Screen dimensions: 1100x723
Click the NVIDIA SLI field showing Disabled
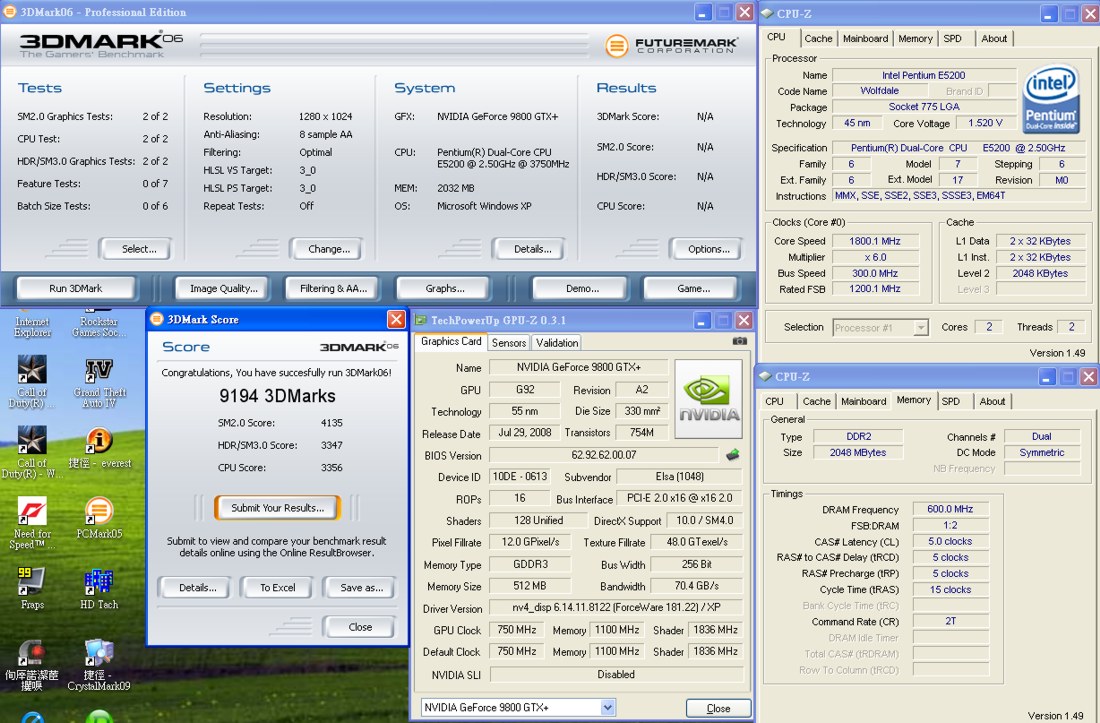(616, 675)
